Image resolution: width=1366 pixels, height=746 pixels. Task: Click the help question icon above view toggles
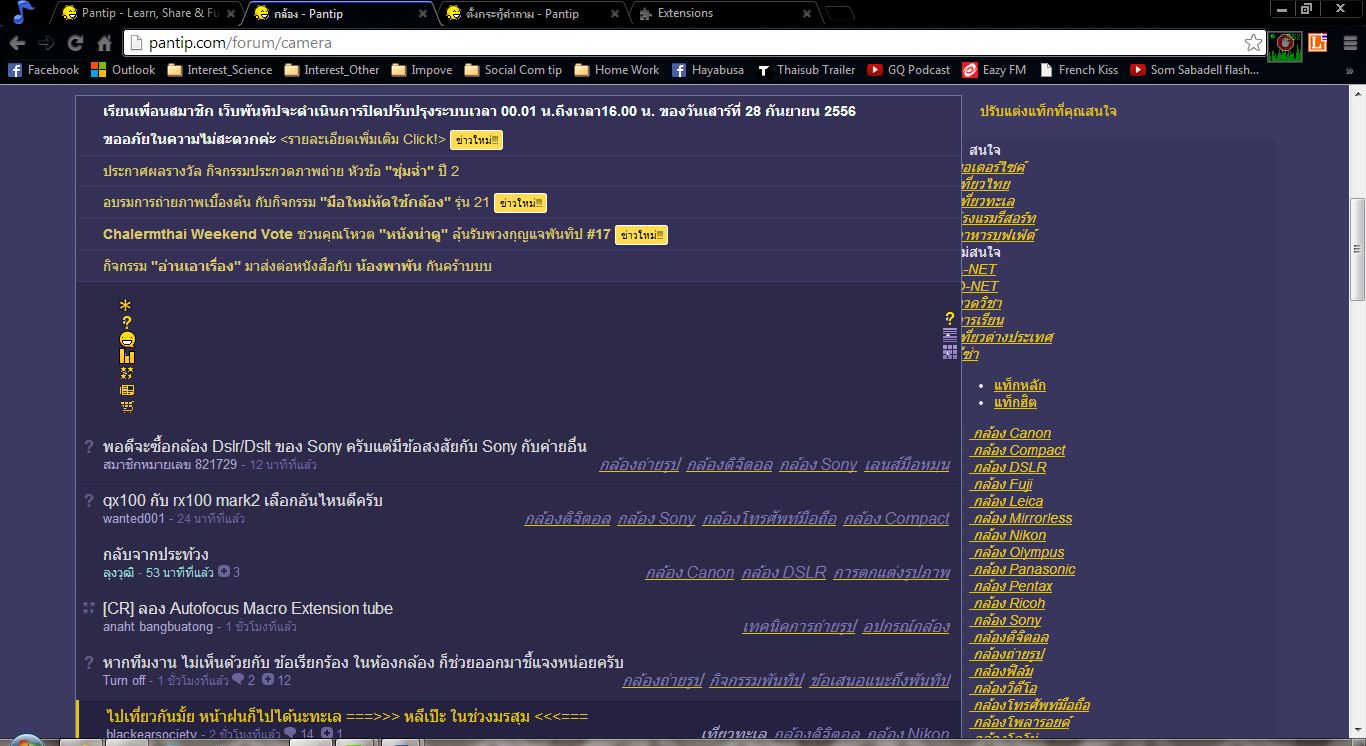click(950, 318)
